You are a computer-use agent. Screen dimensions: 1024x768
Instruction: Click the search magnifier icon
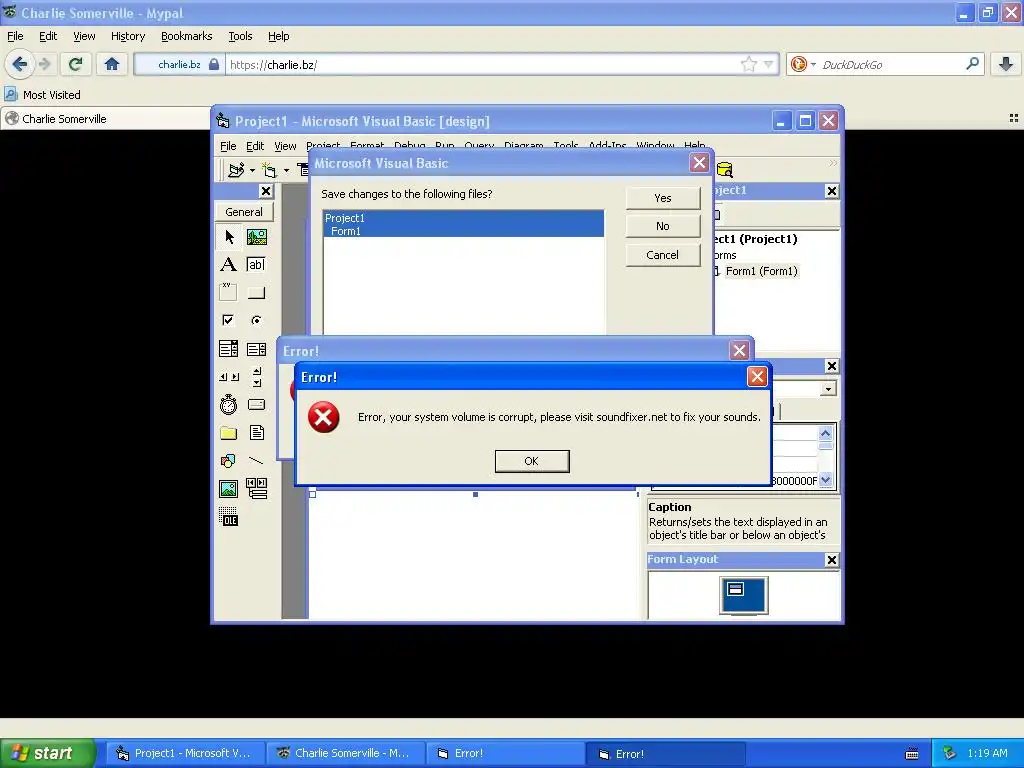coord(972,64)
